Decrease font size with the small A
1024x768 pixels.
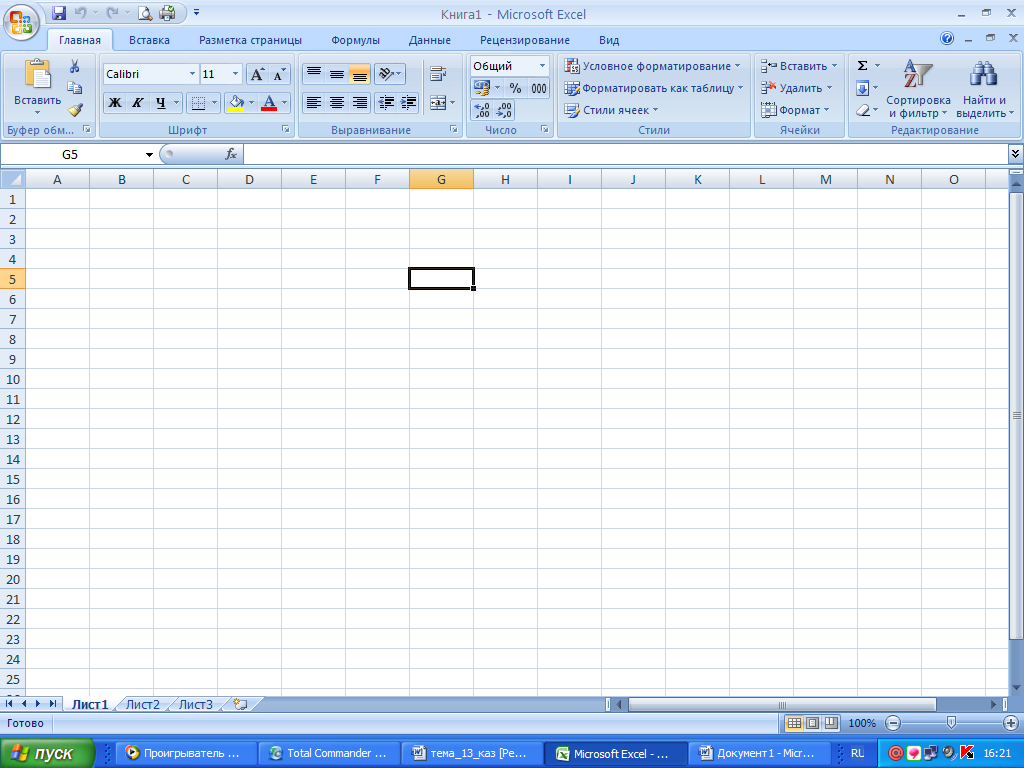[279, 74]
